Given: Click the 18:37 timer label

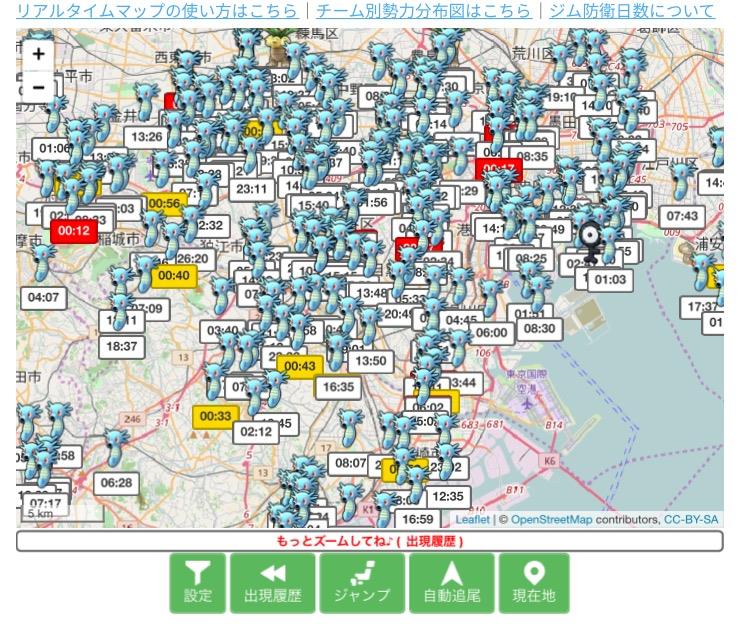Looking at the screenshot, I should [121, 346].
